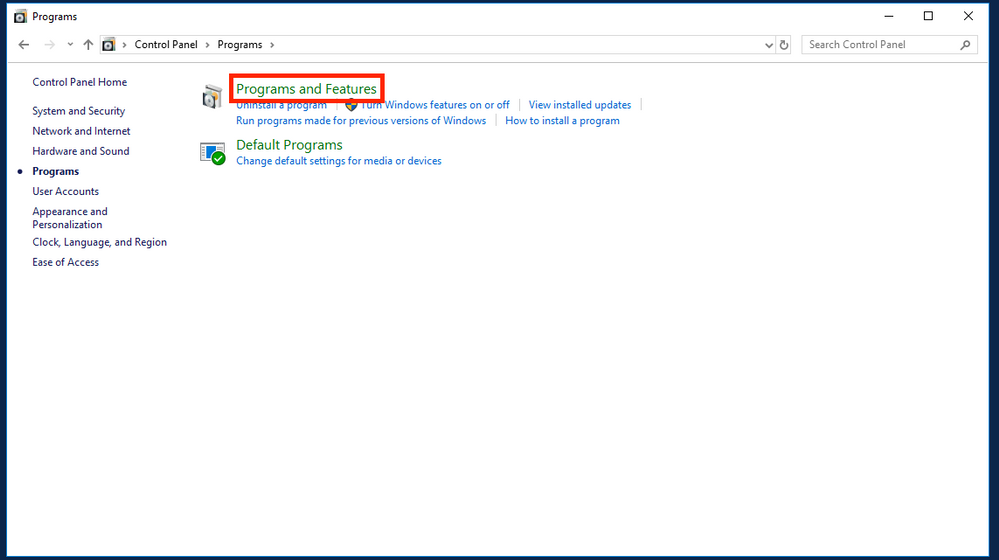Open View installed updates

580,105
